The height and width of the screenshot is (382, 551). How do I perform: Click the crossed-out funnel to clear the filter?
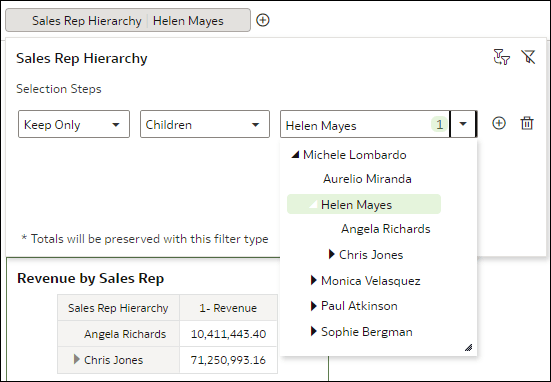(528, 57)
